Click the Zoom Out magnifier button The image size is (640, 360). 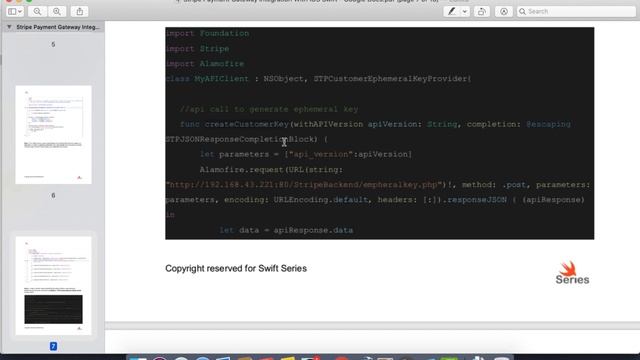(37, 11)
